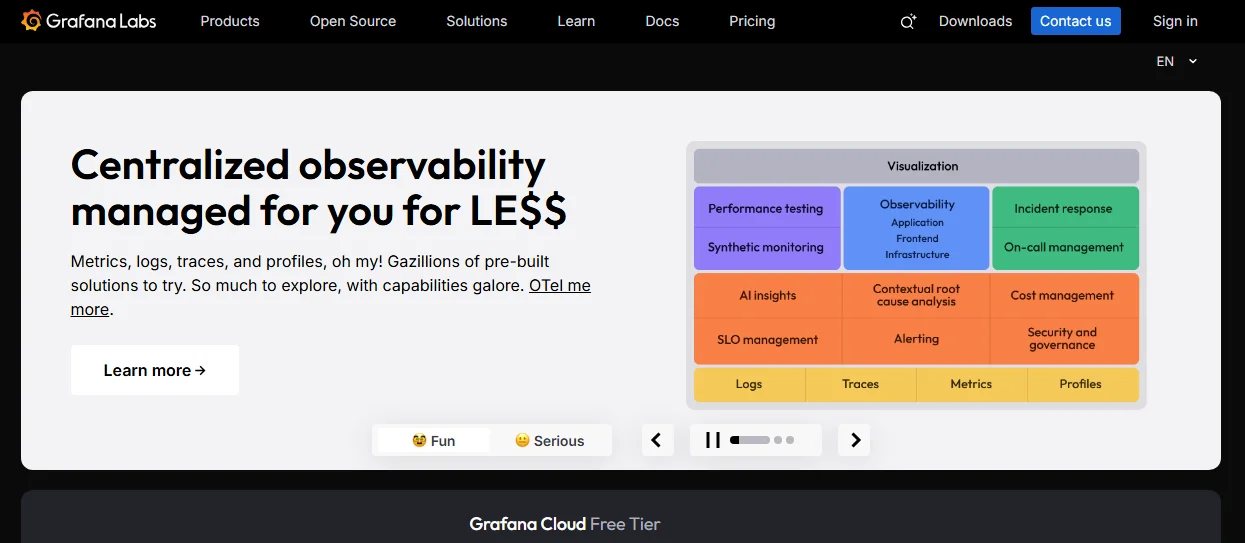
Task: Click the word Frontend in the Observability block
Action: pos(917,239)
